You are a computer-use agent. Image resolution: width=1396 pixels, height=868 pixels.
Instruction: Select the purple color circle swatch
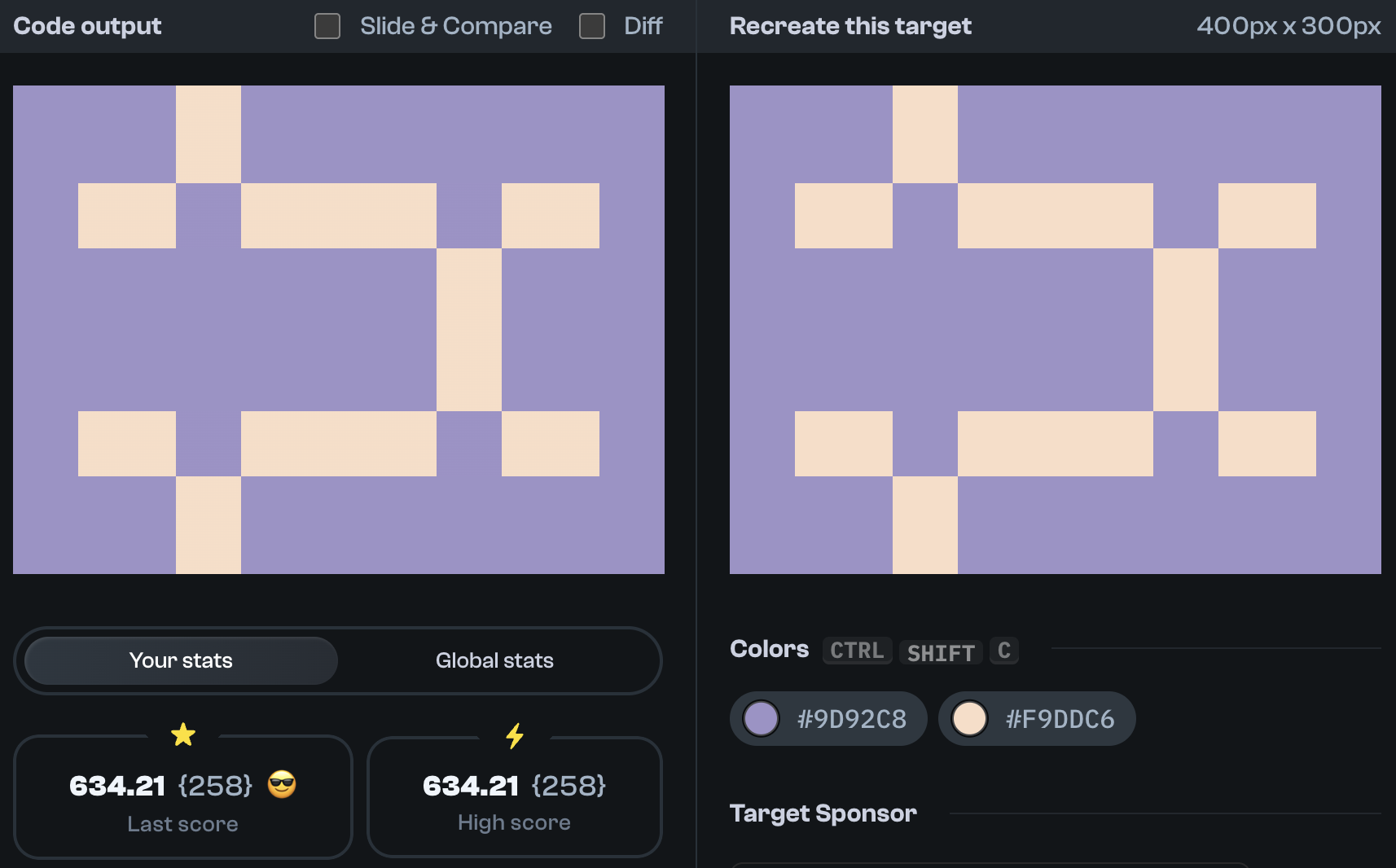pos(761,718)
